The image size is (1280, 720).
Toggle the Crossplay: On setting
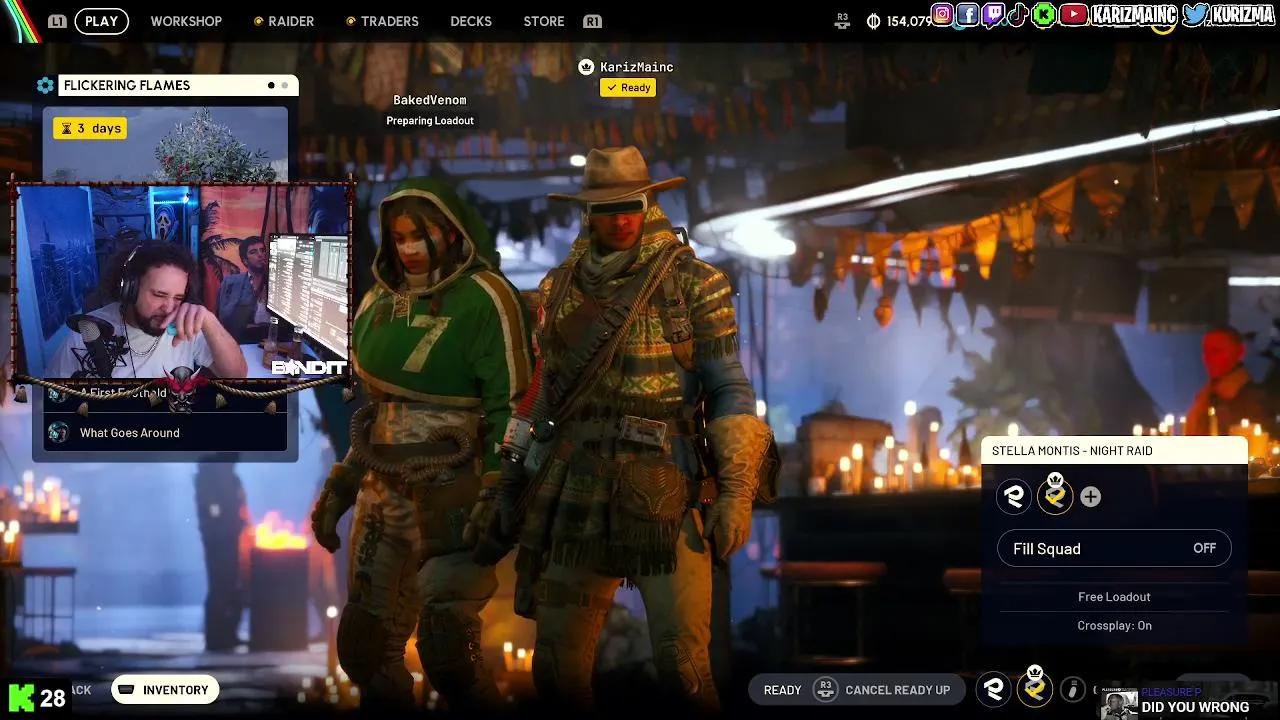(x=1114, y=625)
